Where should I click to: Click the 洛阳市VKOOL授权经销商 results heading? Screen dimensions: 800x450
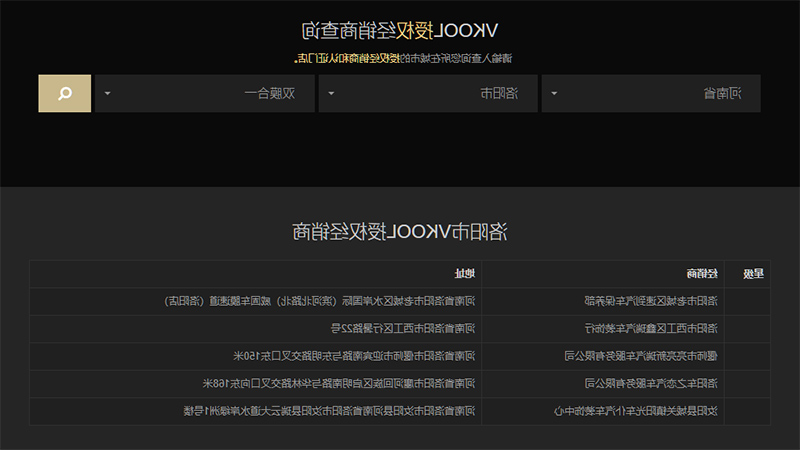point(399,232)
